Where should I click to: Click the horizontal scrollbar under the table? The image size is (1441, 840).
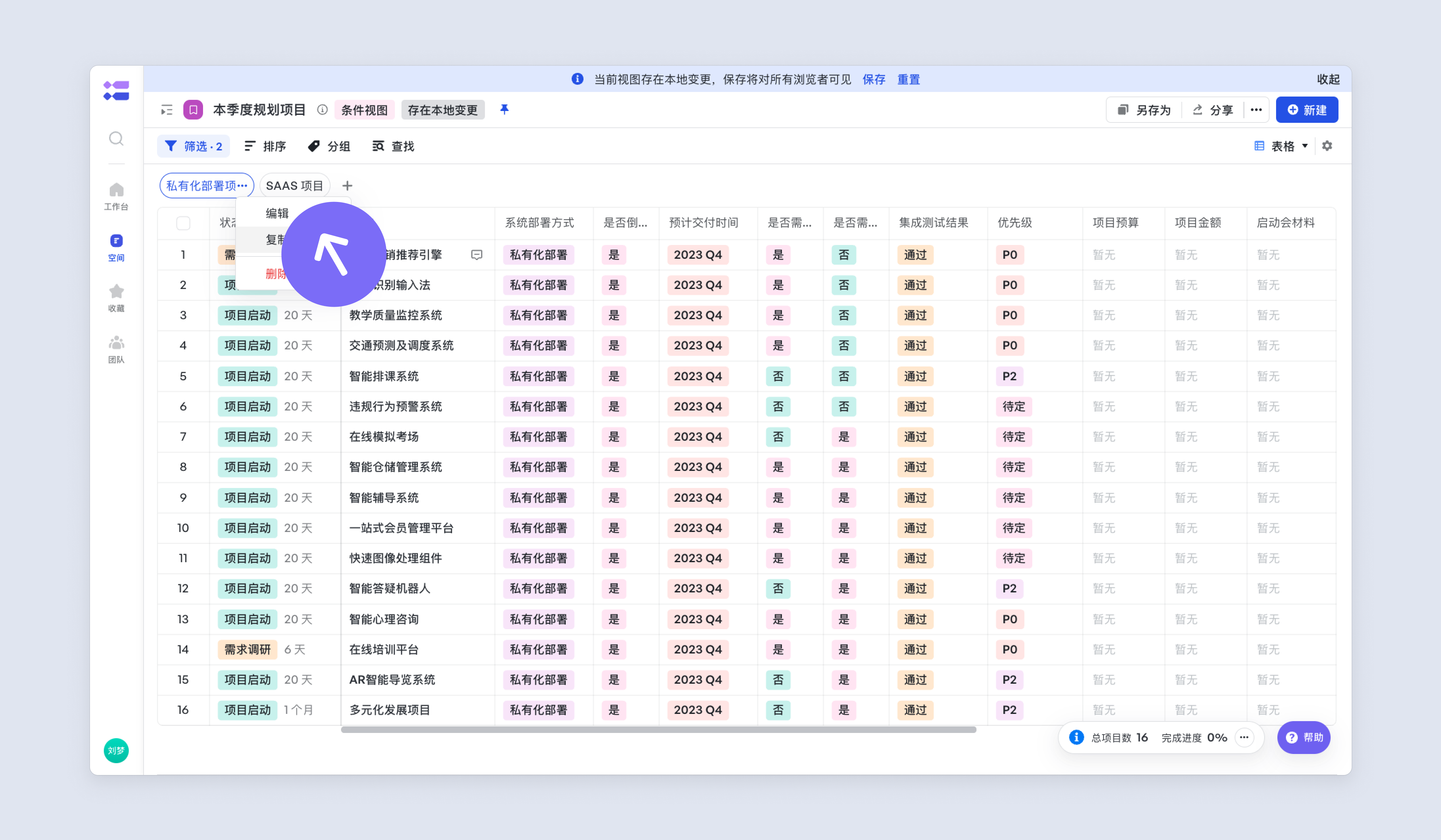tap(659, 730)
